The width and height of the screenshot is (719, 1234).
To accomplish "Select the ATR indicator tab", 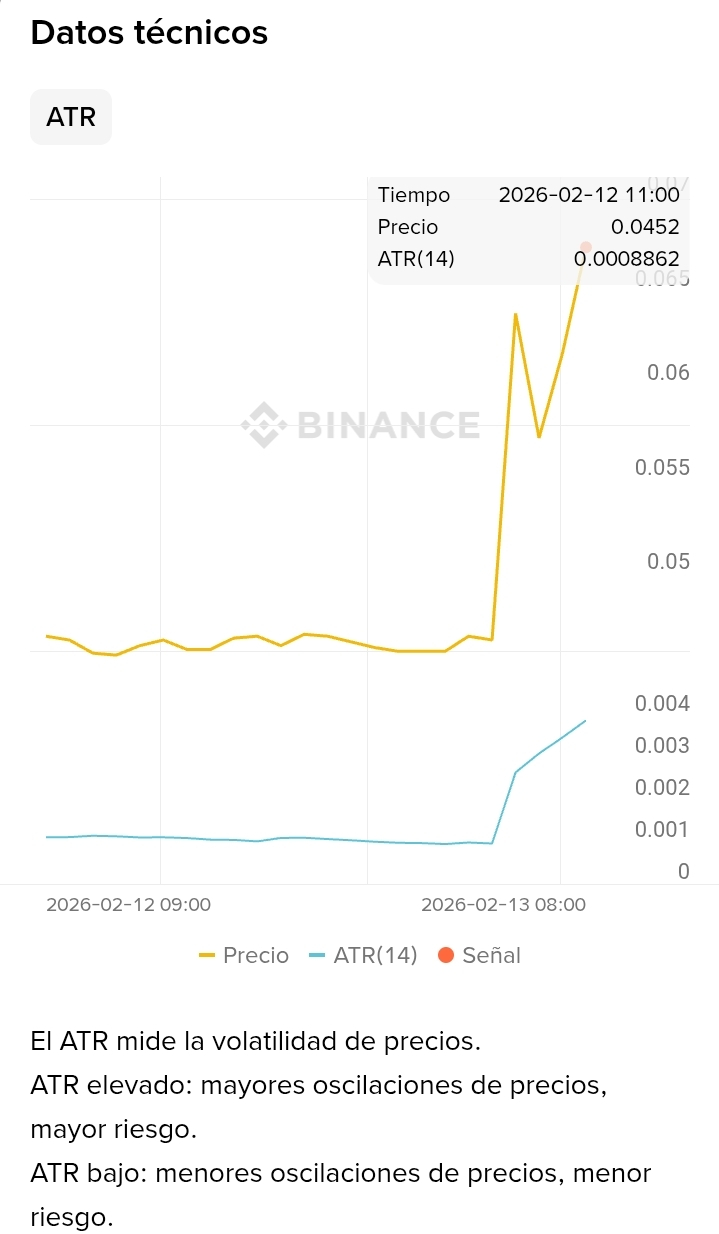I will point(71,117).
